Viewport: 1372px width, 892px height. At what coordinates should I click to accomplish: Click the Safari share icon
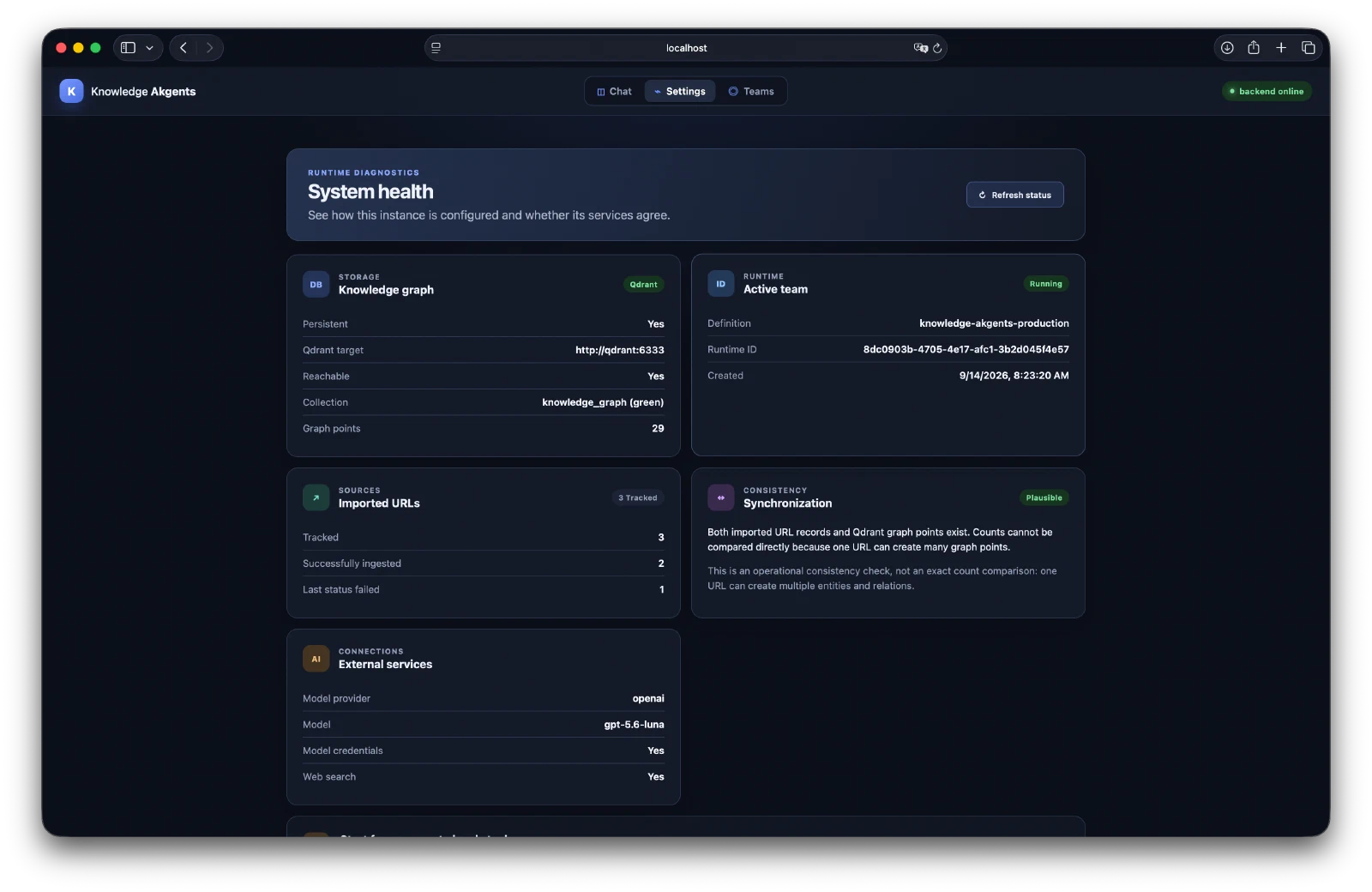(x=1254, y=48)
